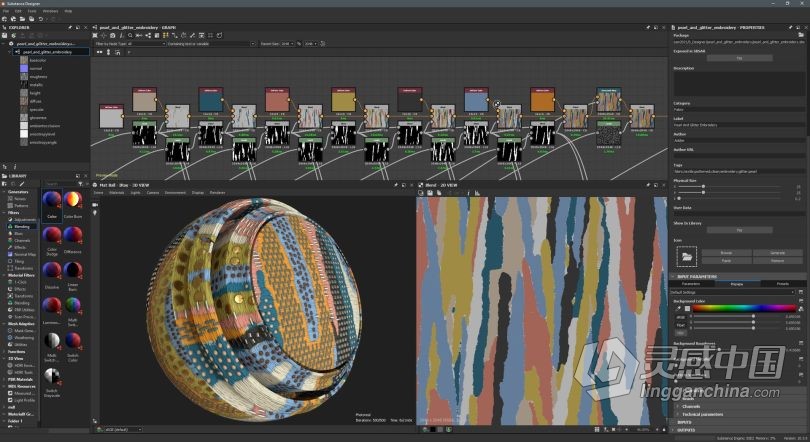
Task: Select Noises in the Library tree
Action: pos(20,199)
